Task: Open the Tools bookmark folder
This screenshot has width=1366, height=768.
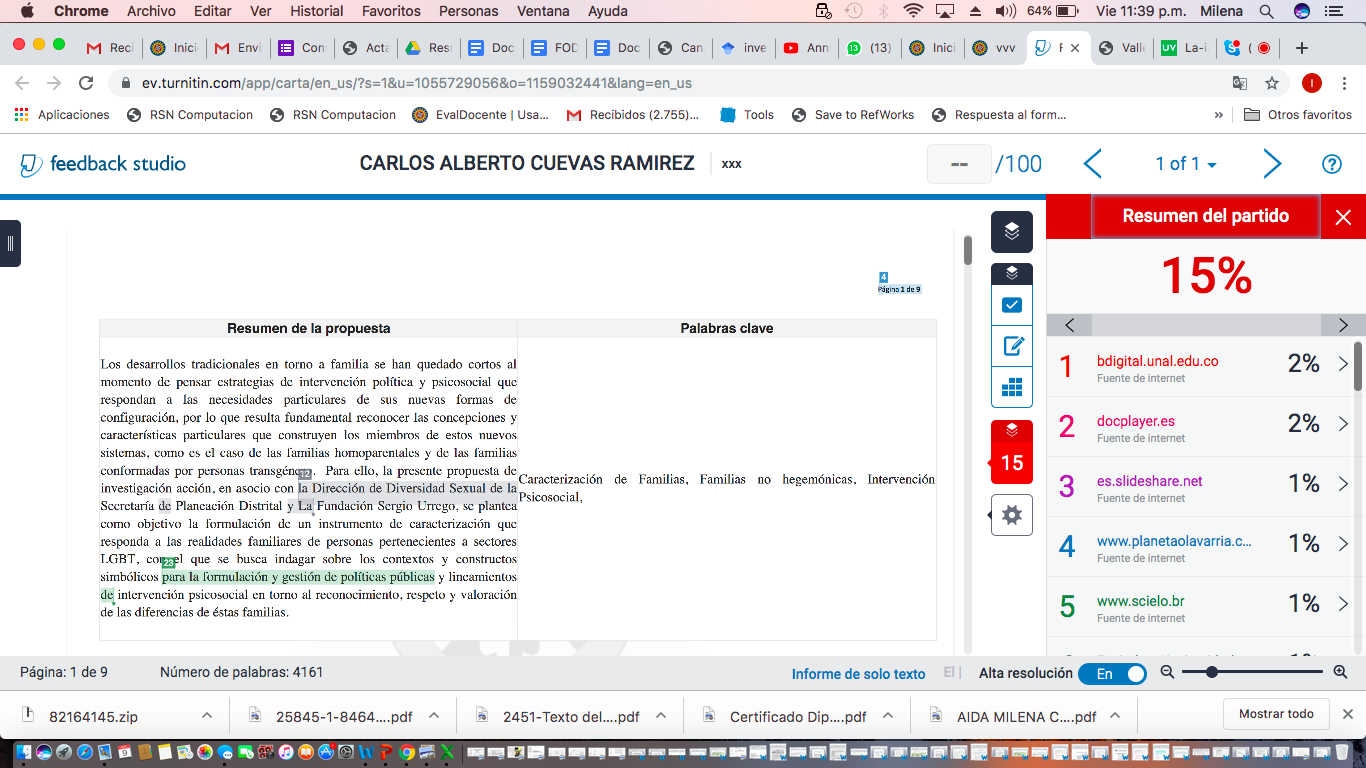Action: (x=746, y=115)
